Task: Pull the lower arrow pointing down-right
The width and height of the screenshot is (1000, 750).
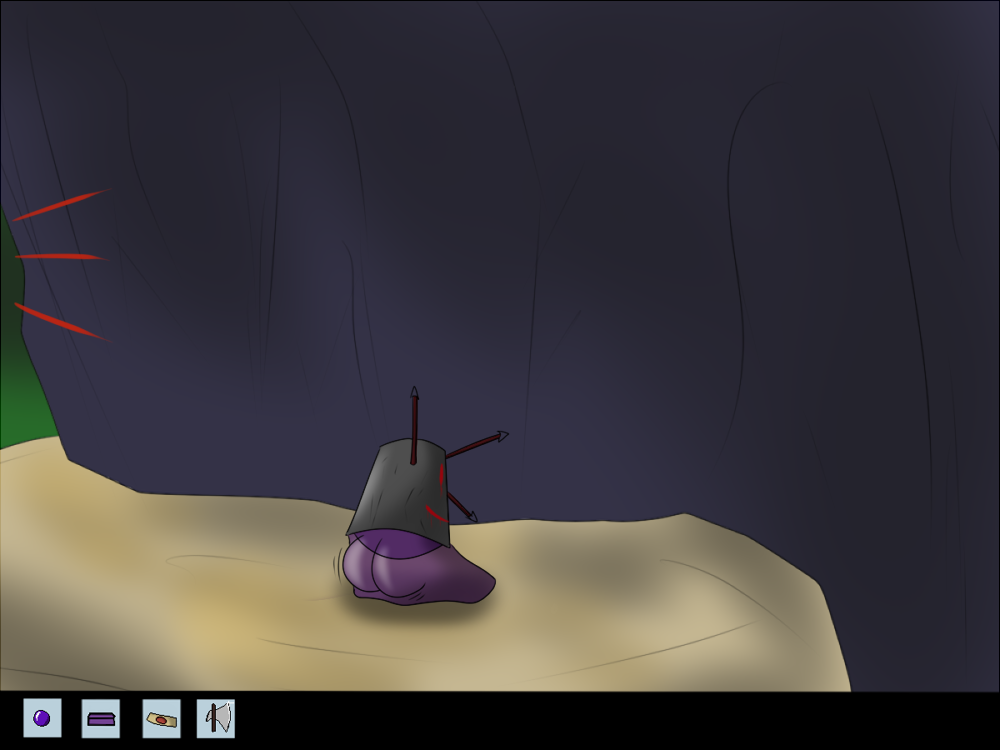Action: (x=460, y=506)
